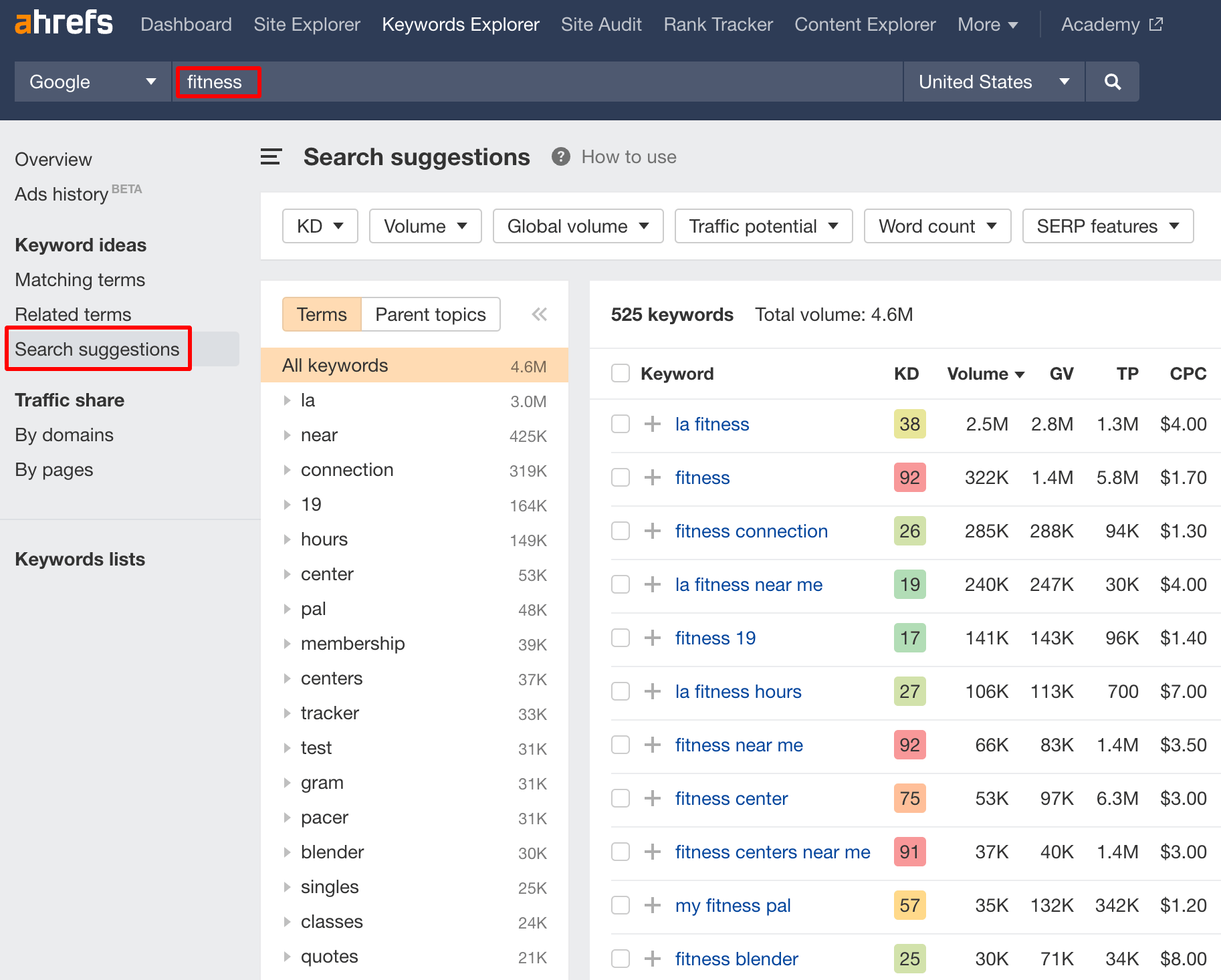Click the search magnifier button
Screen dimensions: 1221x980
point(1113,82)
